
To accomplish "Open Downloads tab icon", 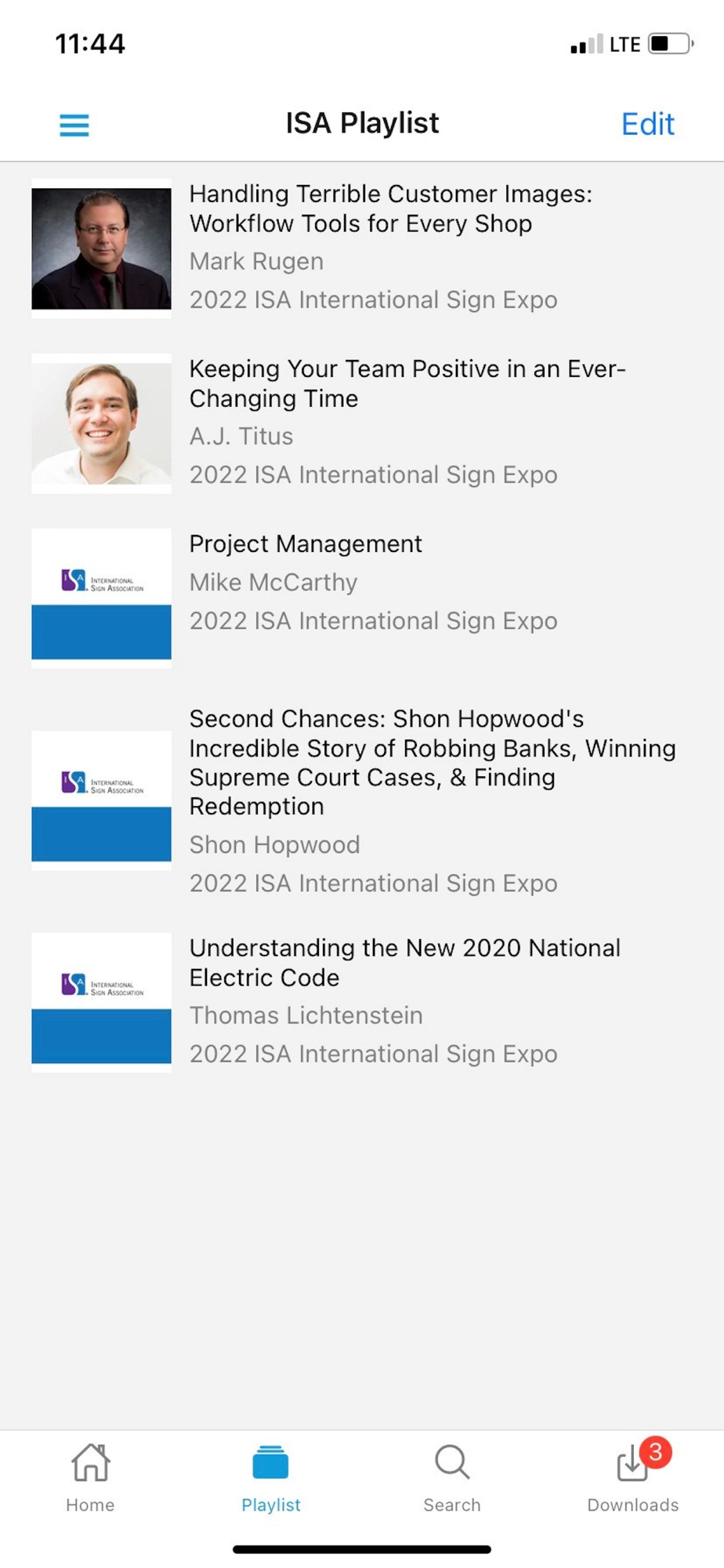I will coord(631,1465).
